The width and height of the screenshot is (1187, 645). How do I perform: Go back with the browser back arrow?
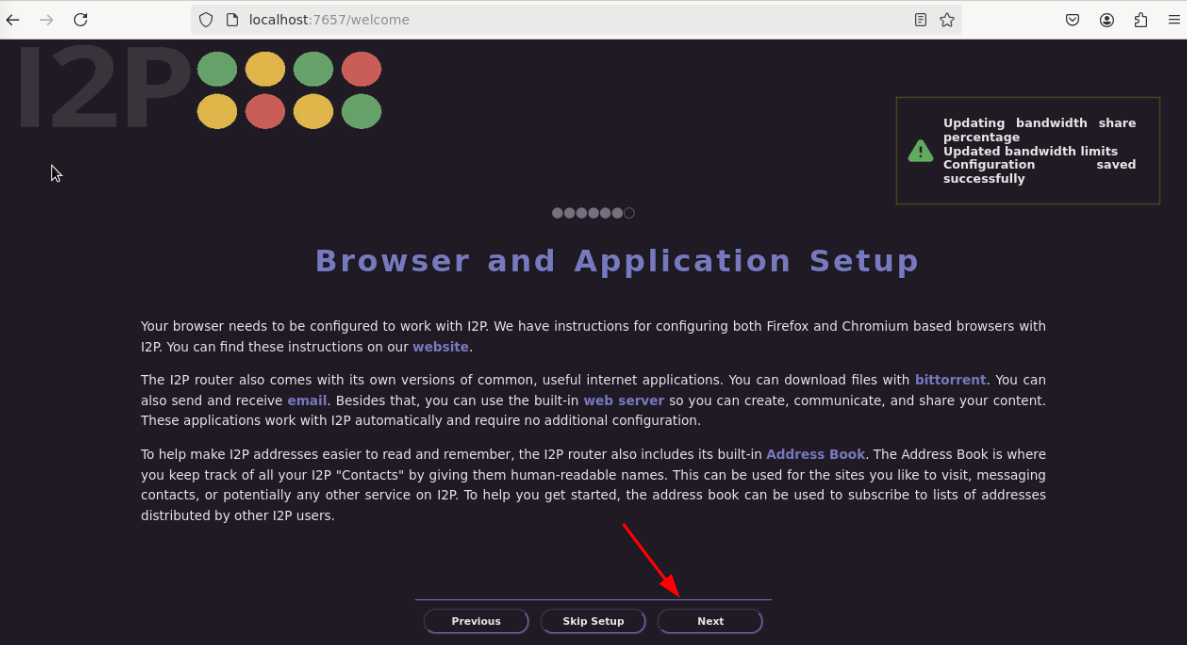click(13, 20)
